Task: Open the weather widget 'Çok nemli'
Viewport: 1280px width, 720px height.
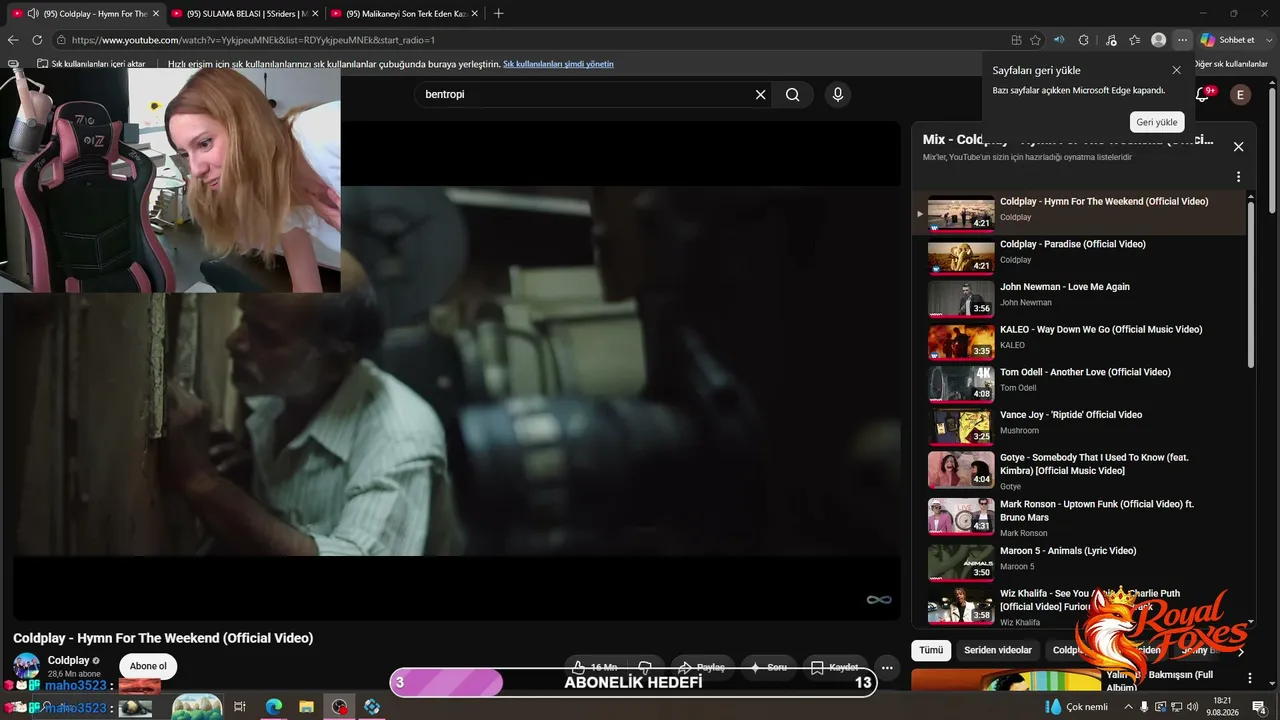Action: [1077, 707]
